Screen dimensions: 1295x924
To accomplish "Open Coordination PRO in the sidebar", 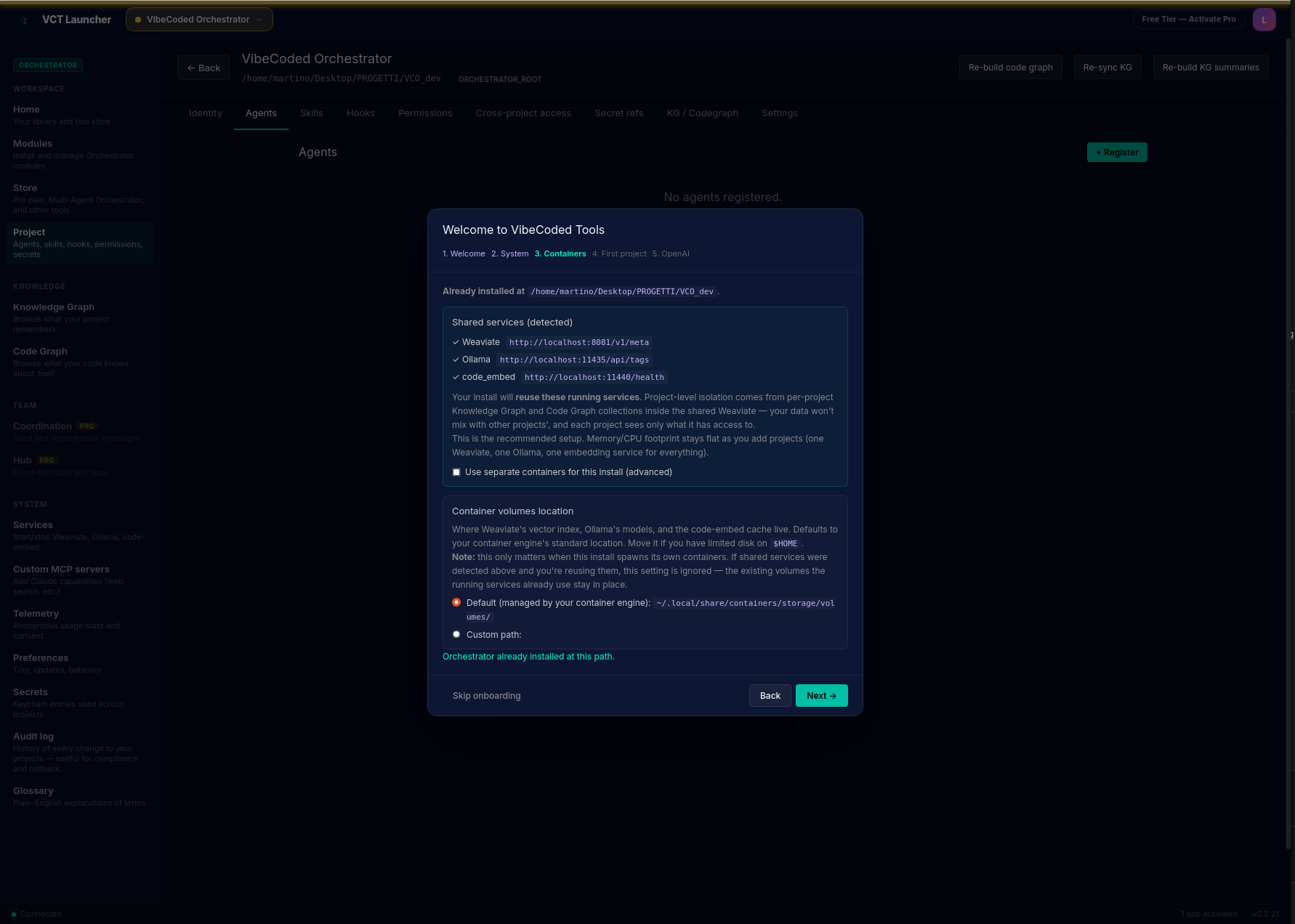I will point(79,431).
